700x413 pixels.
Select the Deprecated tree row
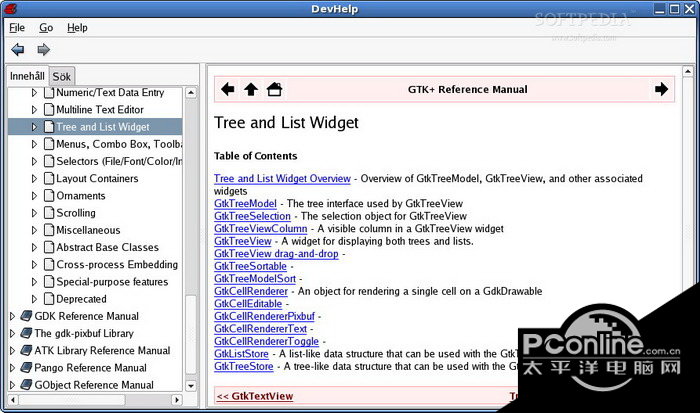tap(95, 299)
